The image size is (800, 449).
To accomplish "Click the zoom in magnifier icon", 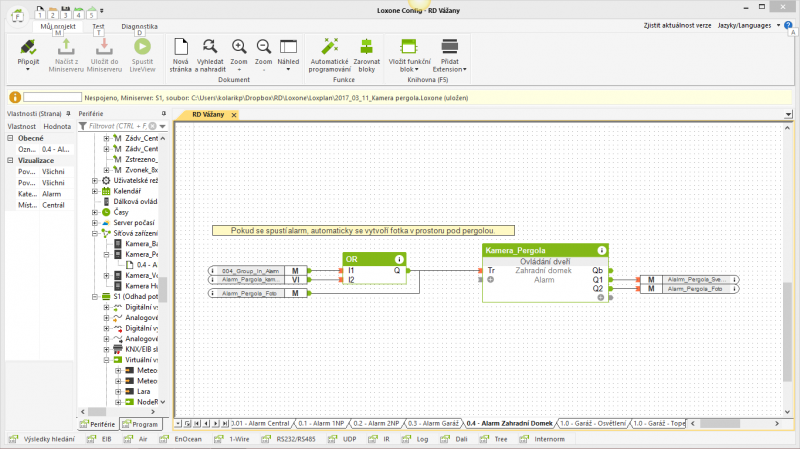I will [239, 47].
